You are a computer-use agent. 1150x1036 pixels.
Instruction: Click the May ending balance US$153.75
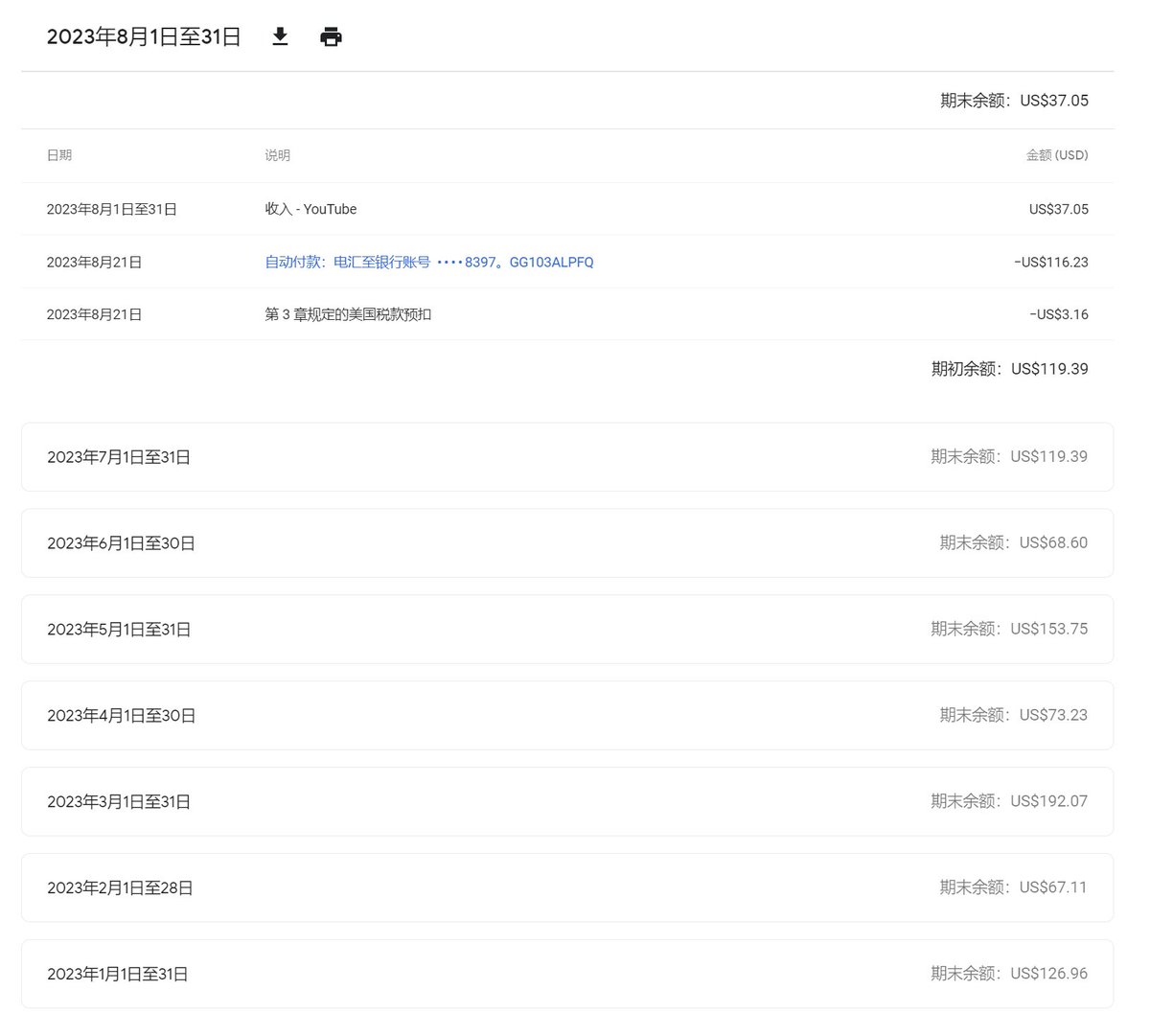[x=1009, y=630]
